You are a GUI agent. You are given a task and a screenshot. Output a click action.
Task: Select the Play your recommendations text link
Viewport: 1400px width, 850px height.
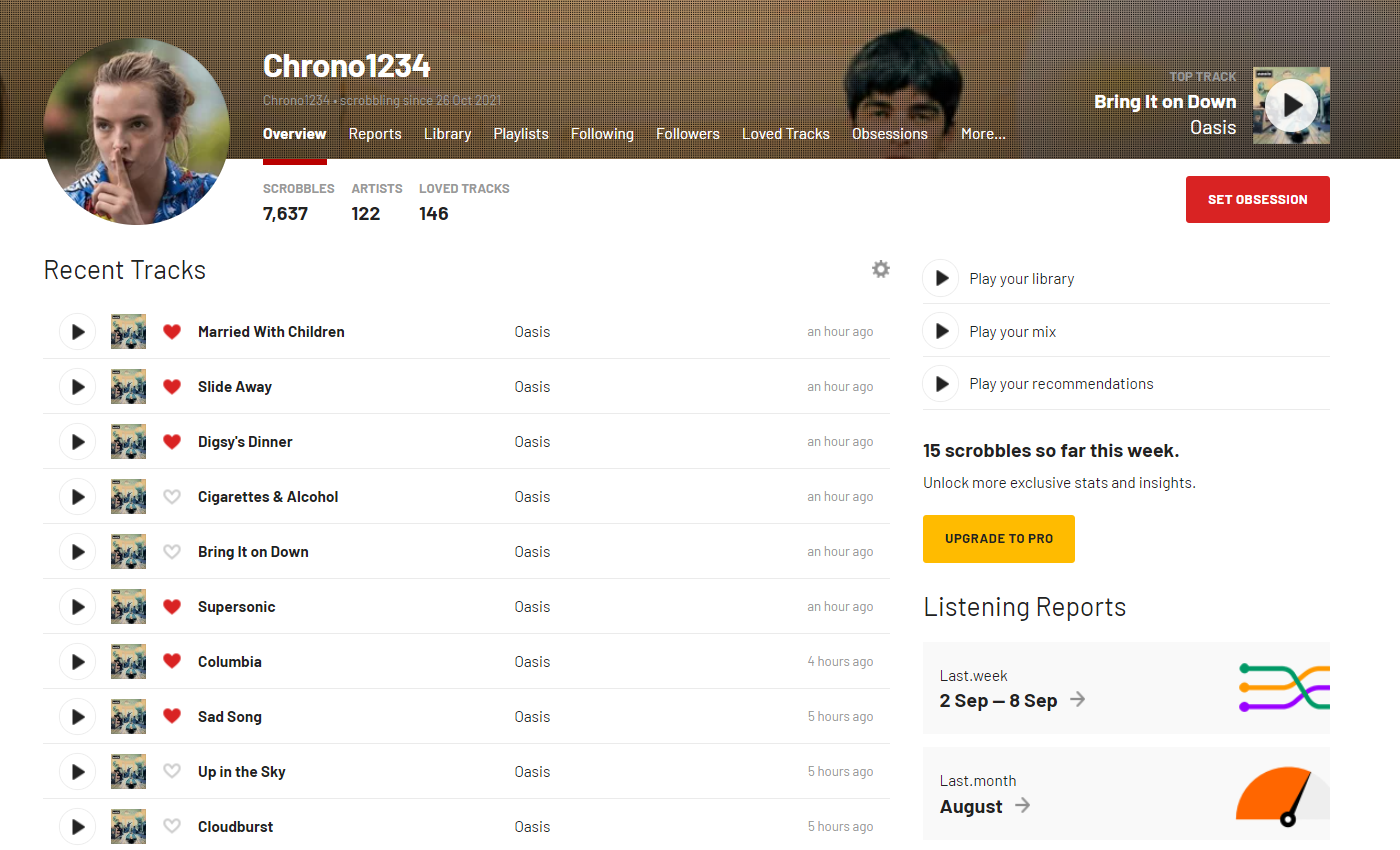(1061, 384)
